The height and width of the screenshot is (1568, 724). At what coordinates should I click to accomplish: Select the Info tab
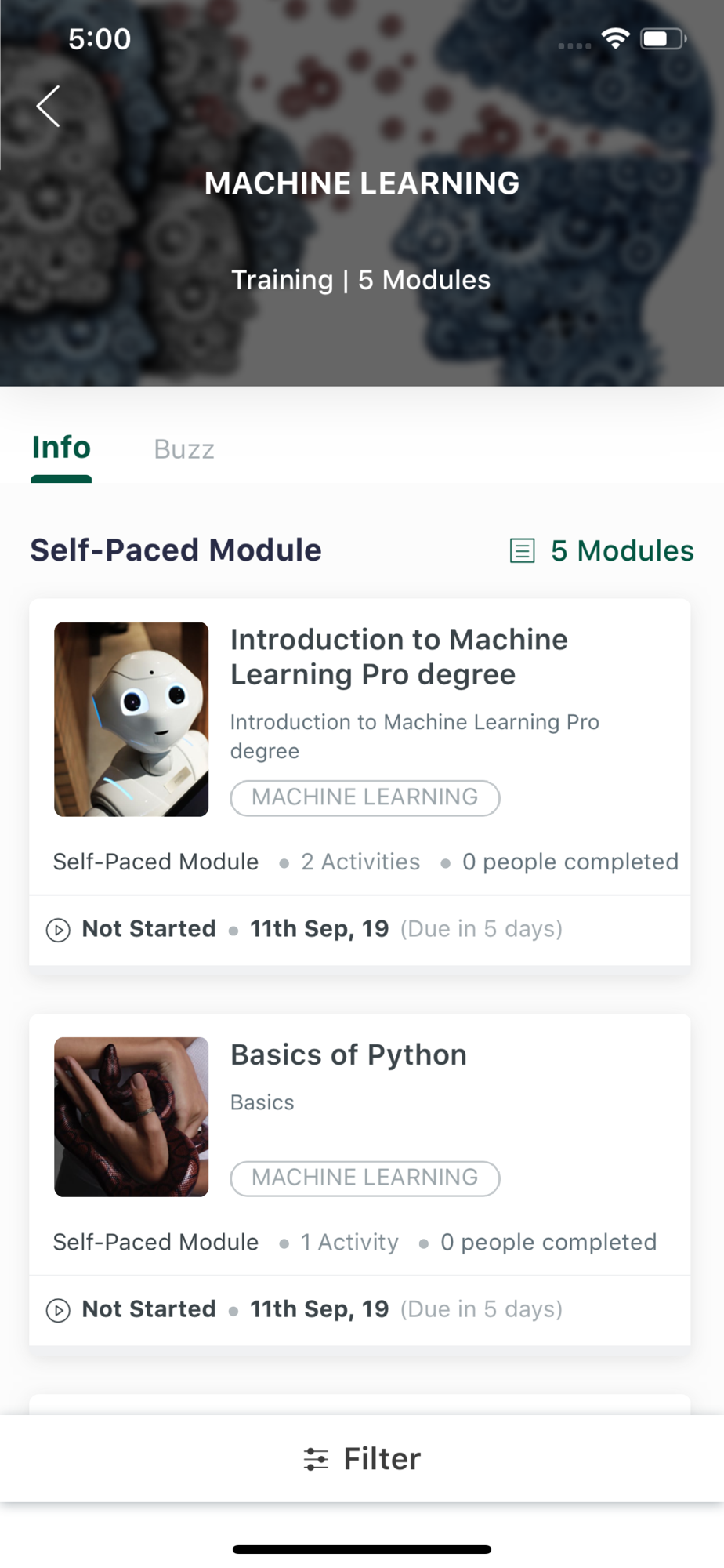click(61, 448)
